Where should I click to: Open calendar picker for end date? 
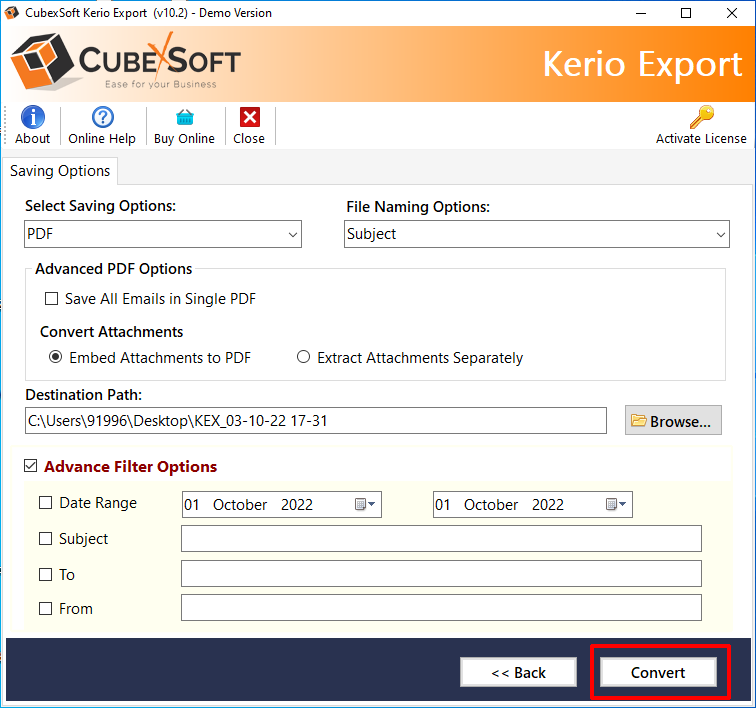616,504
